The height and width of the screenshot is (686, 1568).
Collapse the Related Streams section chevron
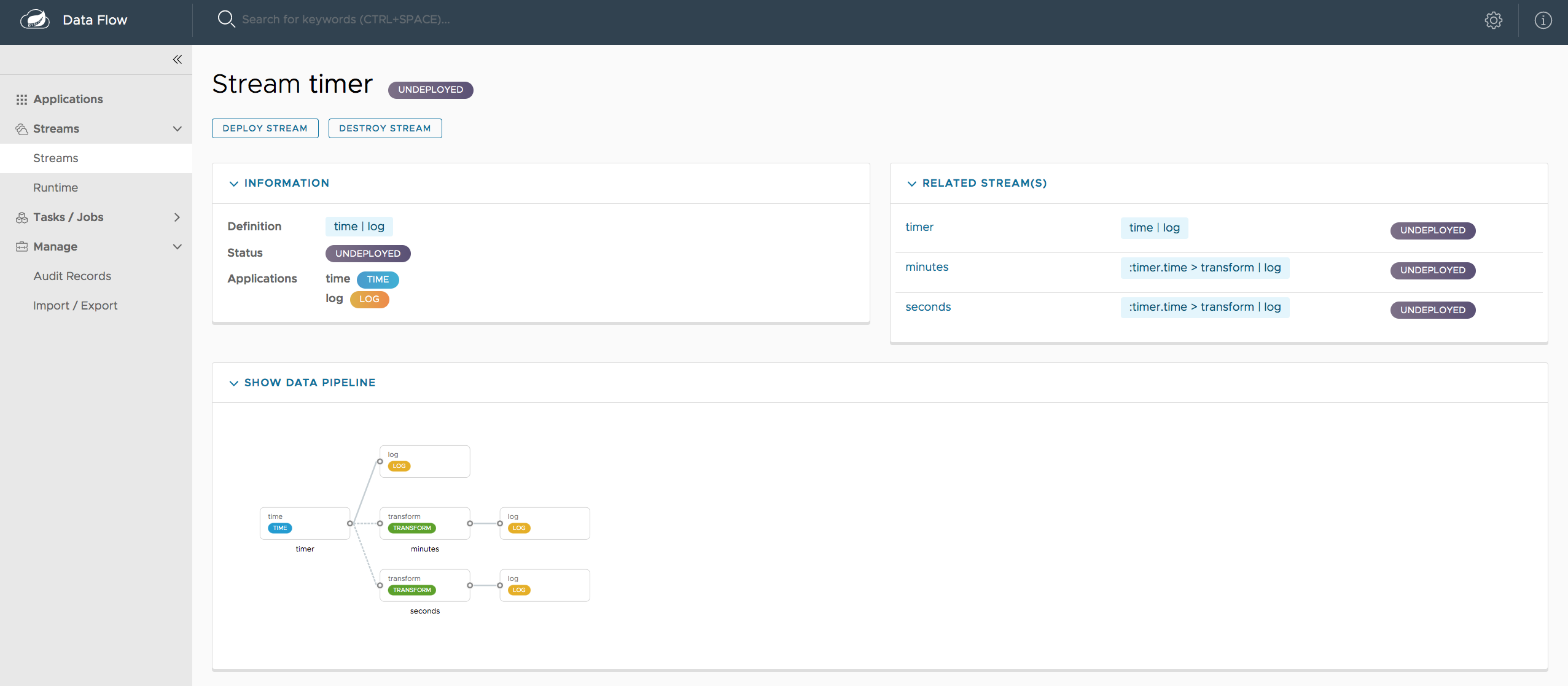point(910,183)
